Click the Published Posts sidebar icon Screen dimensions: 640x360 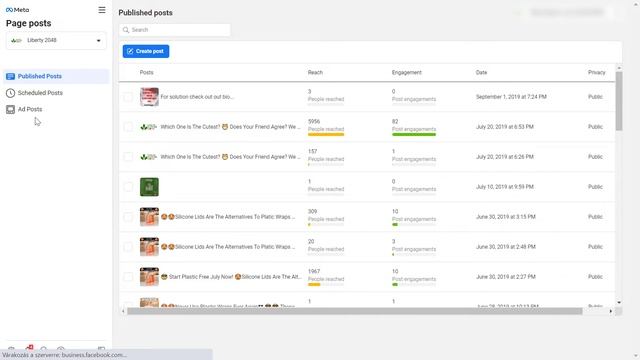[10, 76]
